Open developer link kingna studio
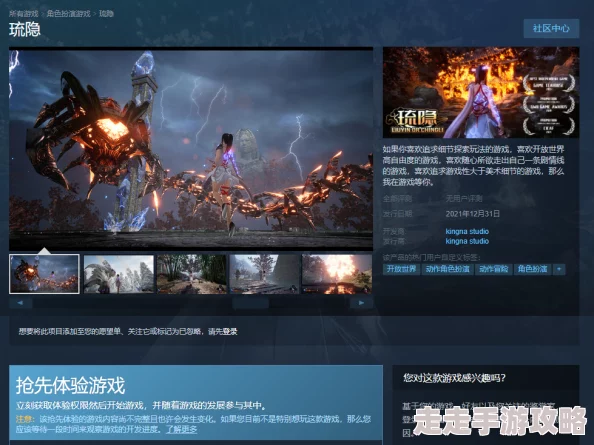 tap(467, 231)
